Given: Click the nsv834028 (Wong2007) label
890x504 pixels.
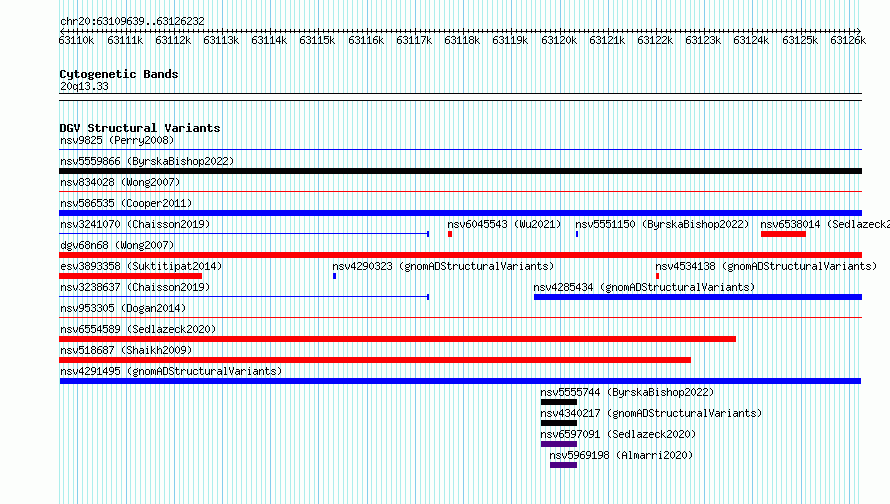Looking at the screenshot, I should 120,182.
